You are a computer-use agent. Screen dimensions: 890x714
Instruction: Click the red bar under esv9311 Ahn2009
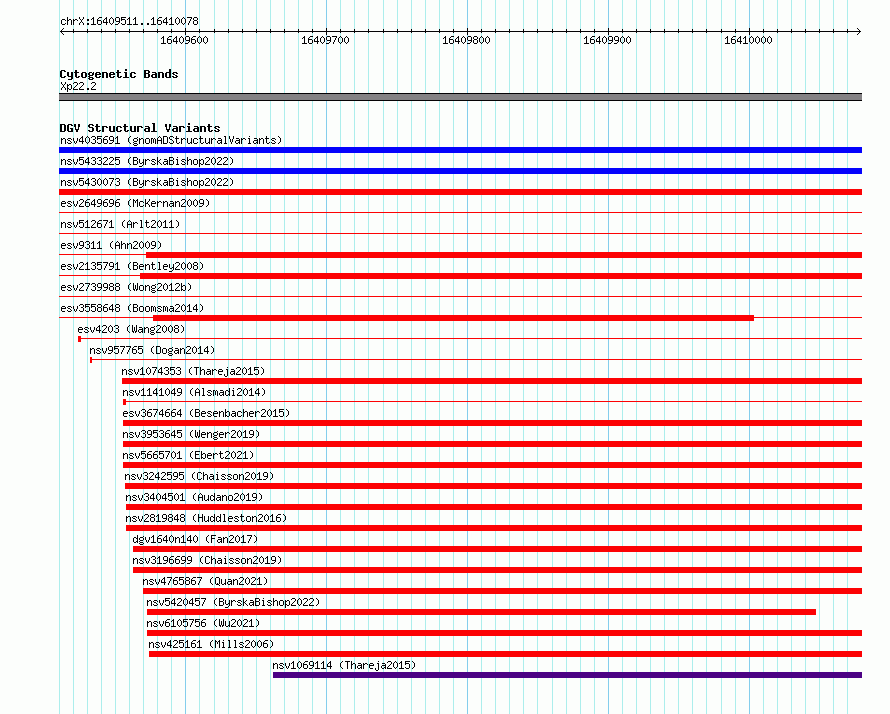tap(504, 255)
